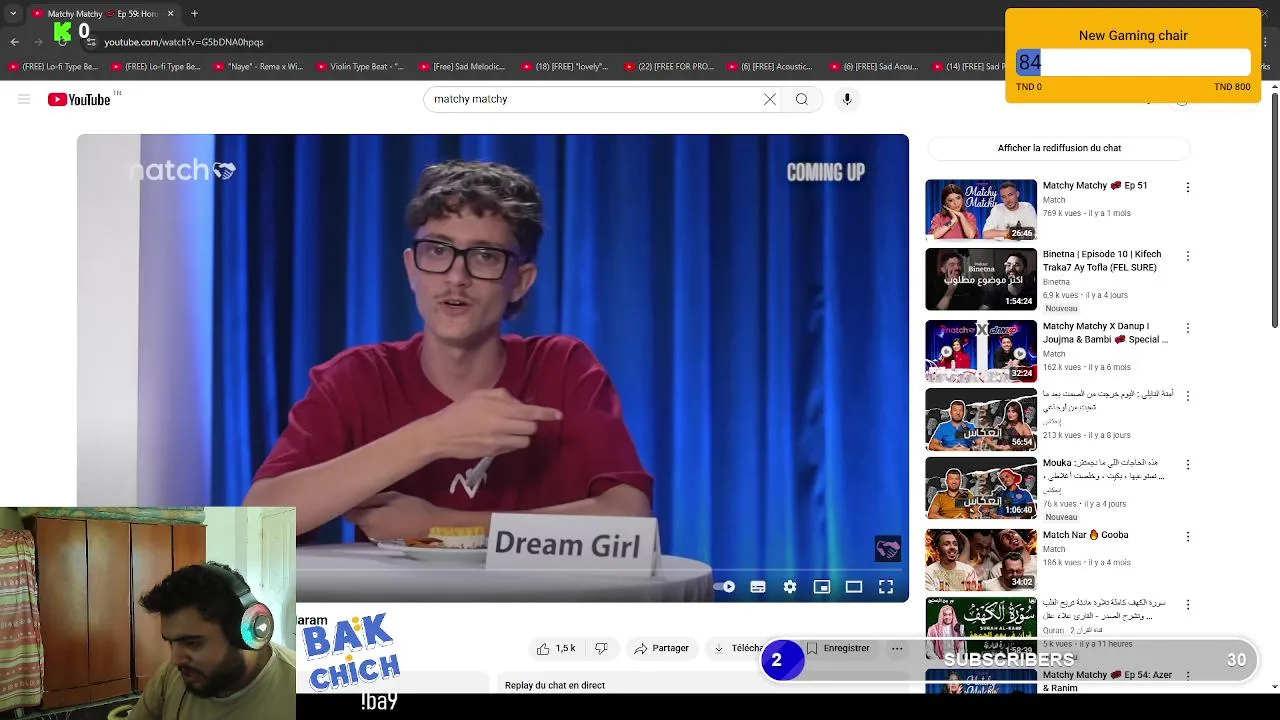1280x720 pixels.
Task: Open a new browser tab with plus
Action: [x=195, y=13]
